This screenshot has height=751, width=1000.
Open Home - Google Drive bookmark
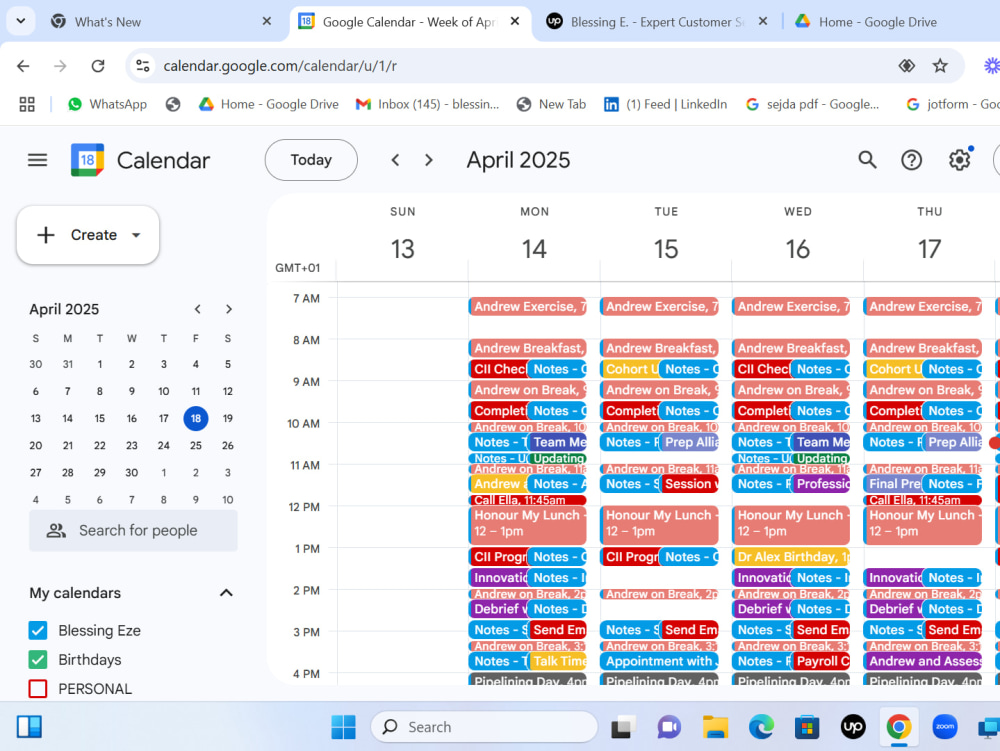[x=268, y=105]
